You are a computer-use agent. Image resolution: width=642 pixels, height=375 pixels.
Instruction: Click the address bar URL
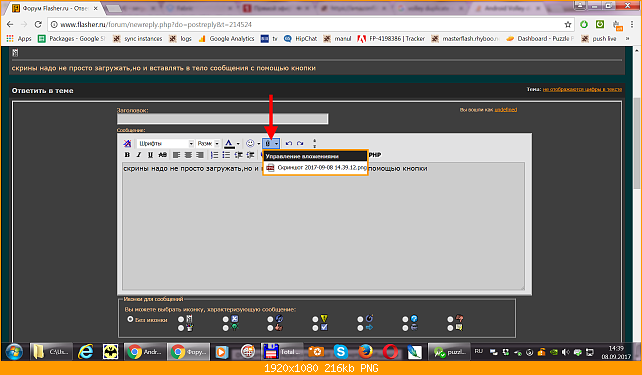pos(156,25)
